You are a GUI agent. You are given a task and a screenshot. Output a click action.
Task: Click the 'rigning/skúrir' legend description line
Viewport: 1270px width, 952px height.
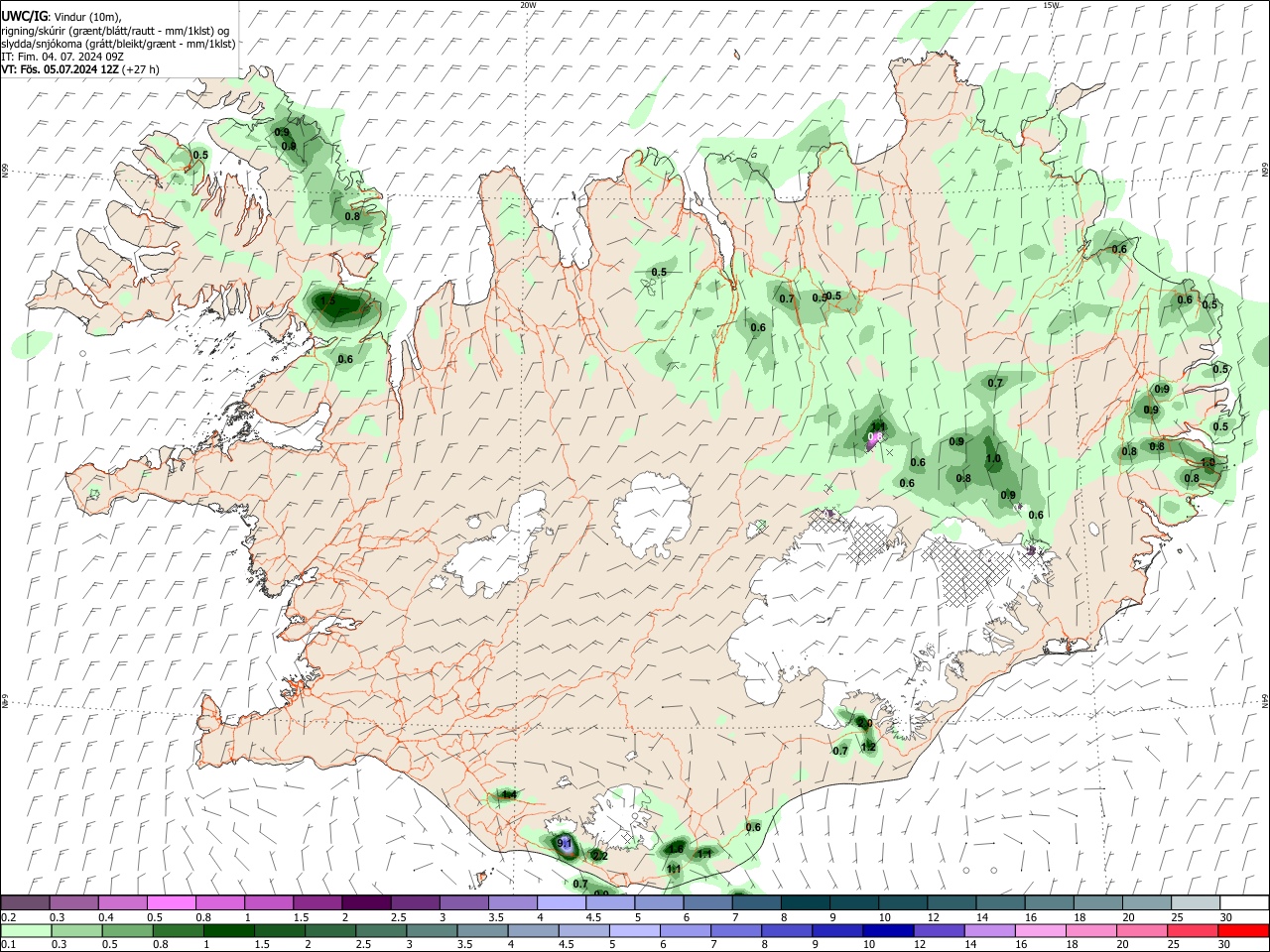pyautogui.click(x=115, y=30)
